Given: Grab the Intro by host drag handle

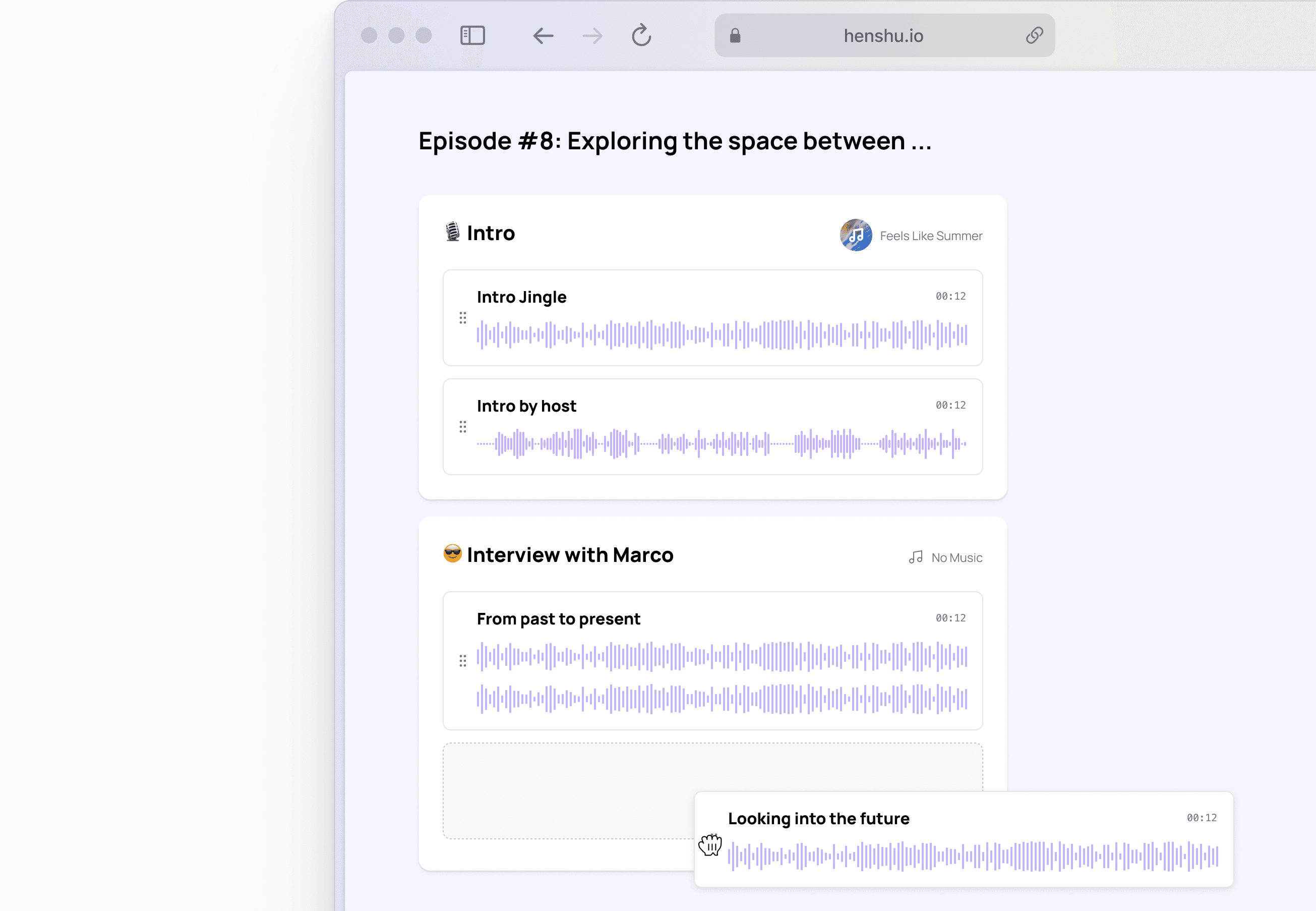Looking at the screenshot, I should click(463, 427).
